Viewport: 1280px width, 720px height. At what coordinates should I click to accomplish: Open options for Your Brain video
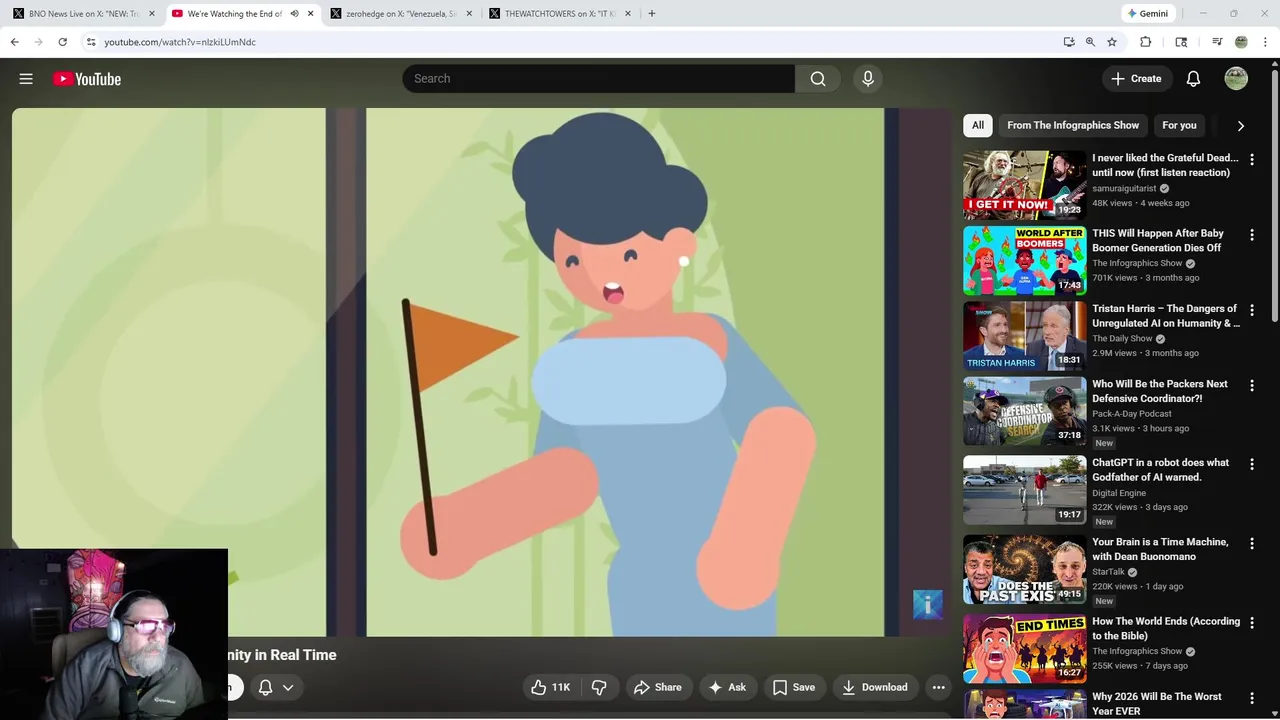[x=1251, y=543]
